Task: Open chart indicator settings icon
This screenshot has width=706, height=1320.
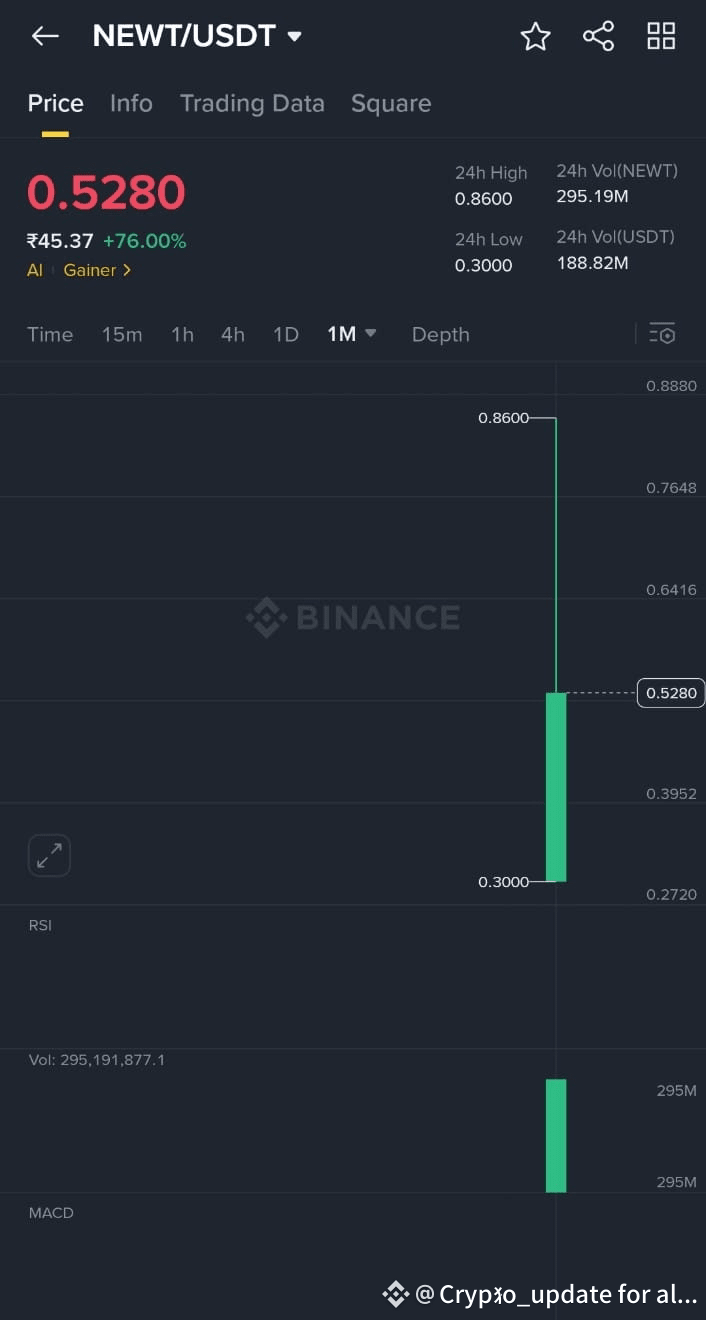Action: [662, 334]
